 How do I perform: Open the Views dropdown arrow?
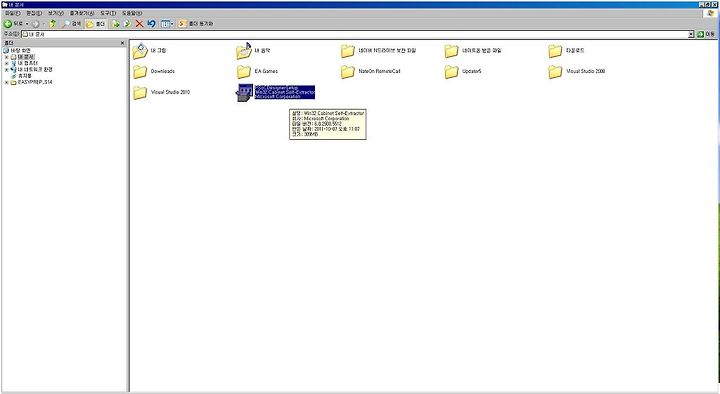(x=172, y=23)
